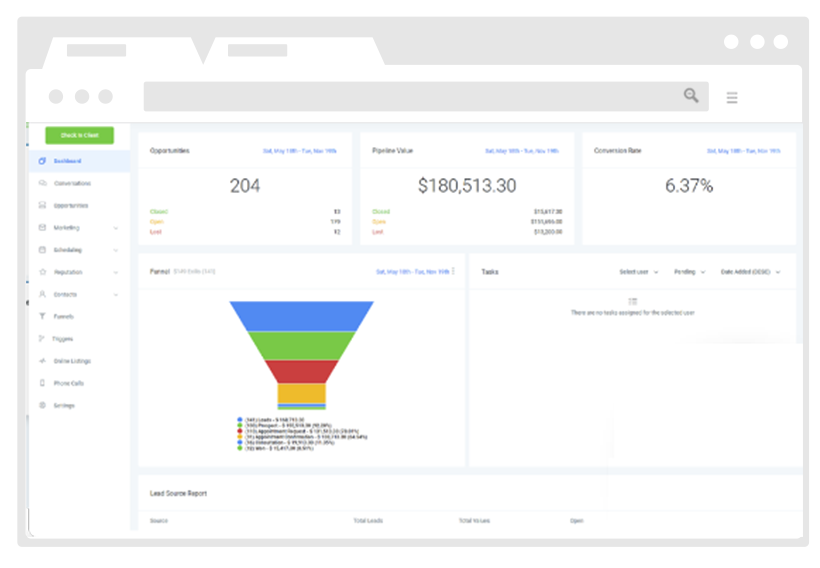Click the blue top segment of funnel chart

(301, 315)
